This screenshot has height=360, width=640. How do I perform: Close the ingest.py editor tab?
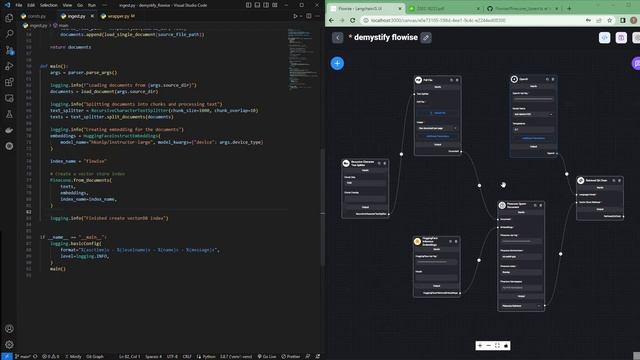click(x=92, y=16)
